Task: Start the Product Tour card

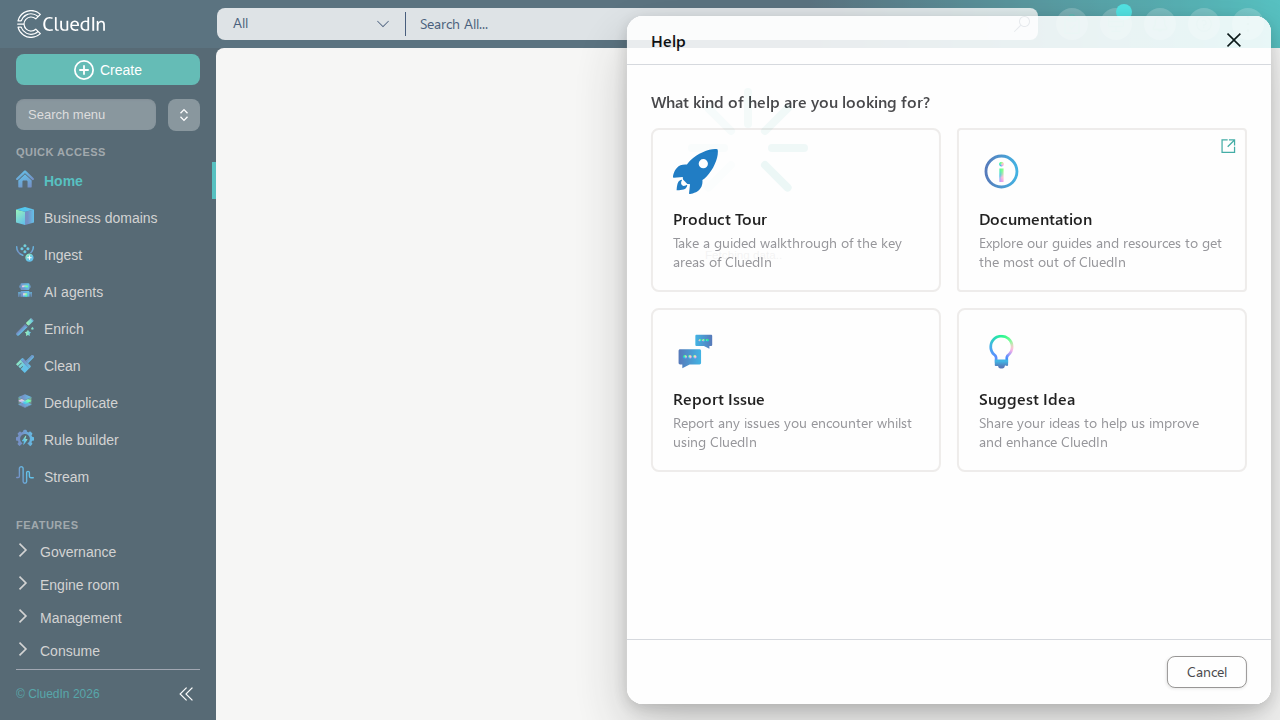Action: [796, 210]
